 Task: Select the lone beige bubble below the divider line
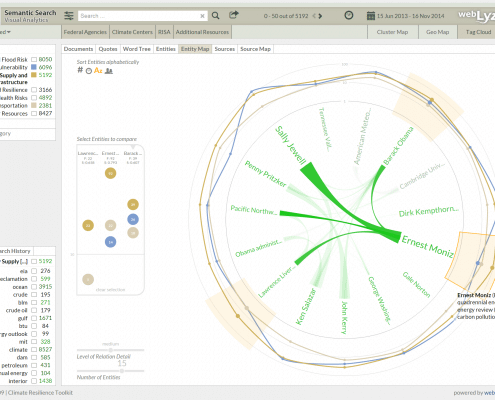88,279
